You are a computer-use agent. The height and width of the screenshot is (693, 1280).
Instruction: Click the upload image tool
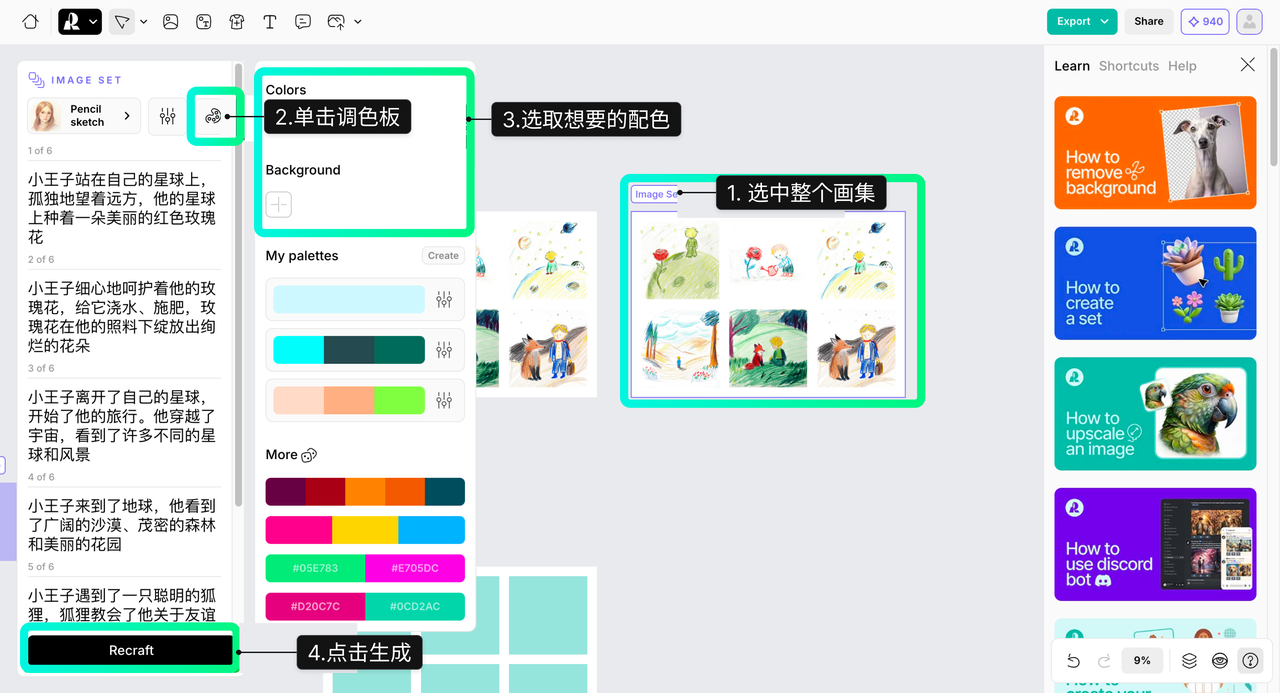pyautogui.click(x=336, y=21)
